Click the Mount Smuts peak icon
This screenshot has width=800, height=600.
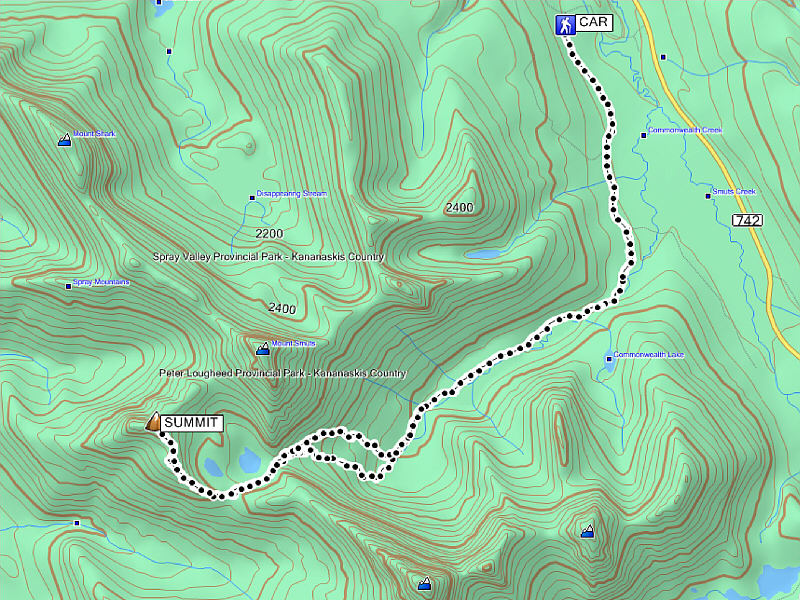tap(263, 349)
